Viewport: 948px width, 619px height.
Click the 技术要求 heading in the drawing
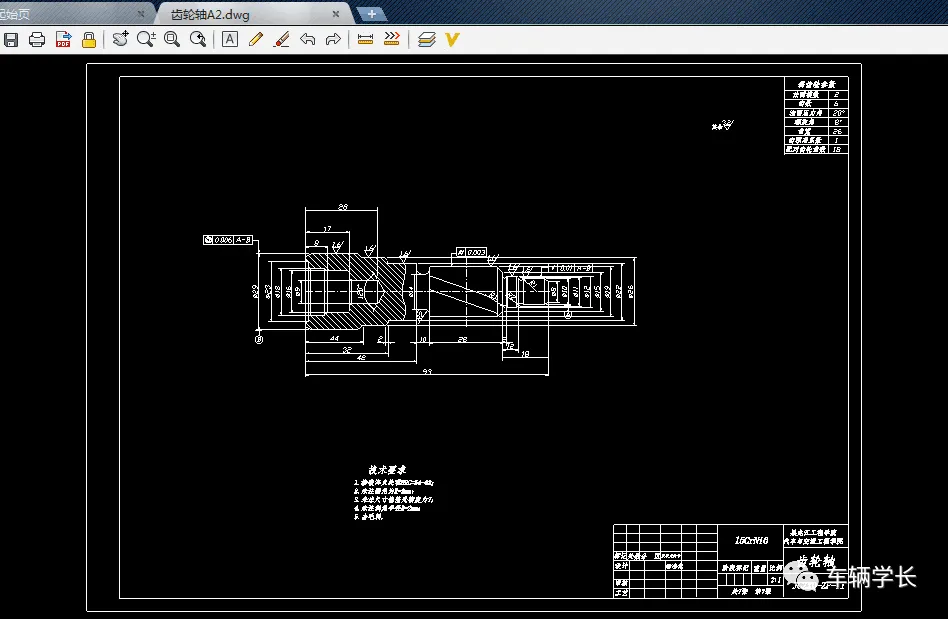(x=388, y=470)
